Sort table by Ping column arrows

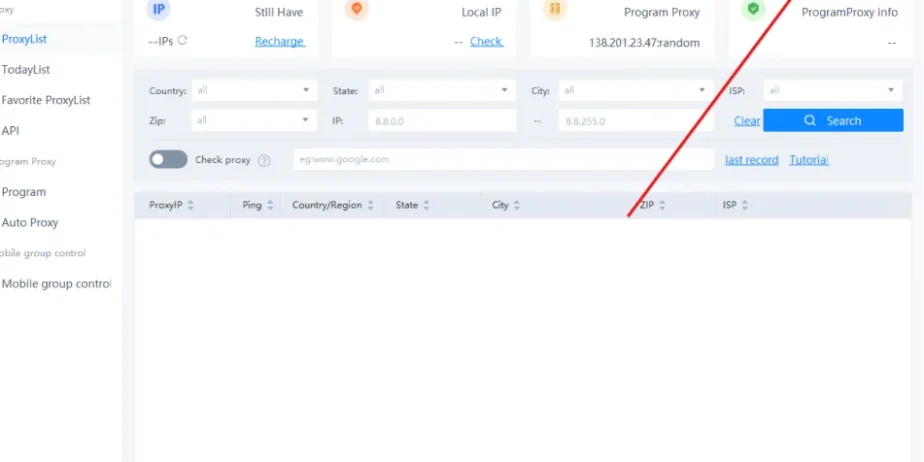click(x=270, y=205)
